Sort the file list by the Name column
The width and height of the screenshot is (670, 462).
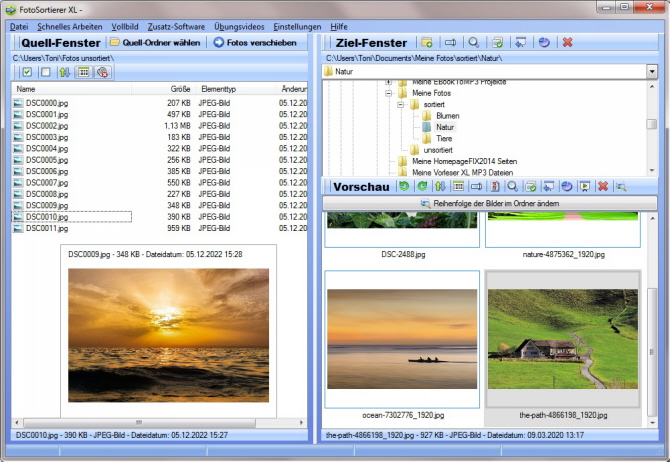click(72, 89)
